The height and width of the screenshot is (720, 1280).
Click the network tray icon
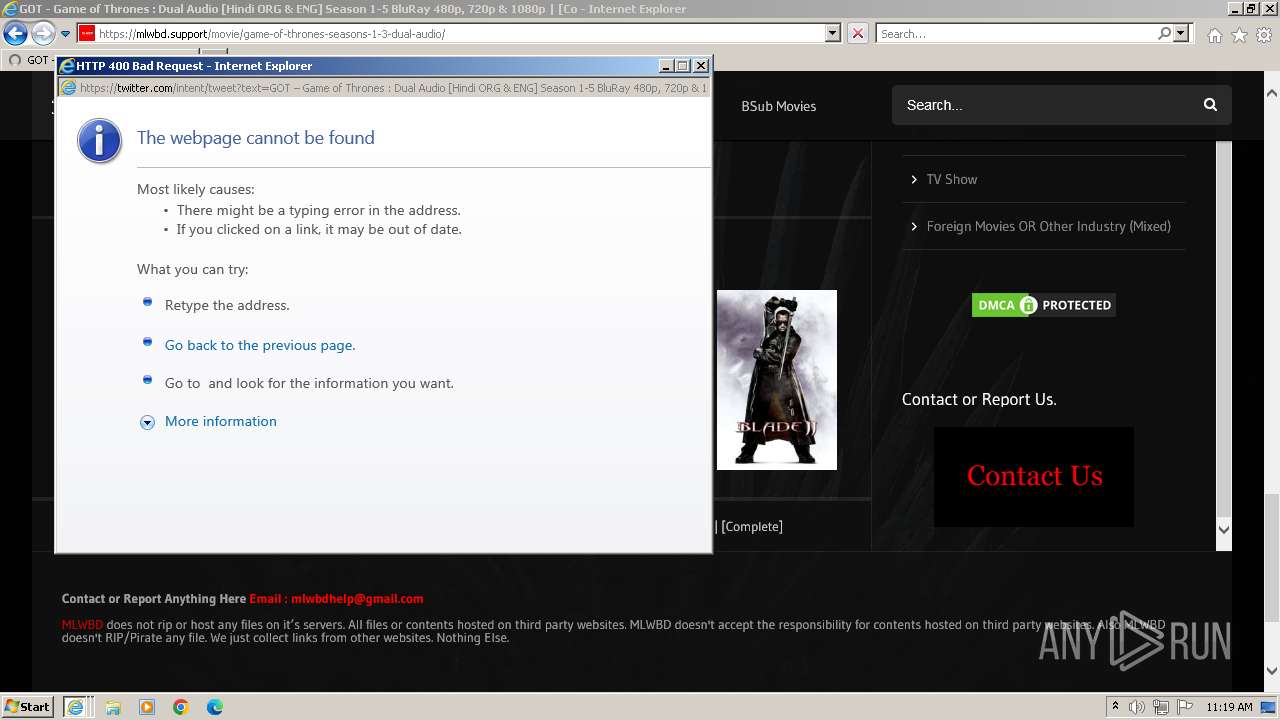pyautogui.click(x=1161, y=707)
